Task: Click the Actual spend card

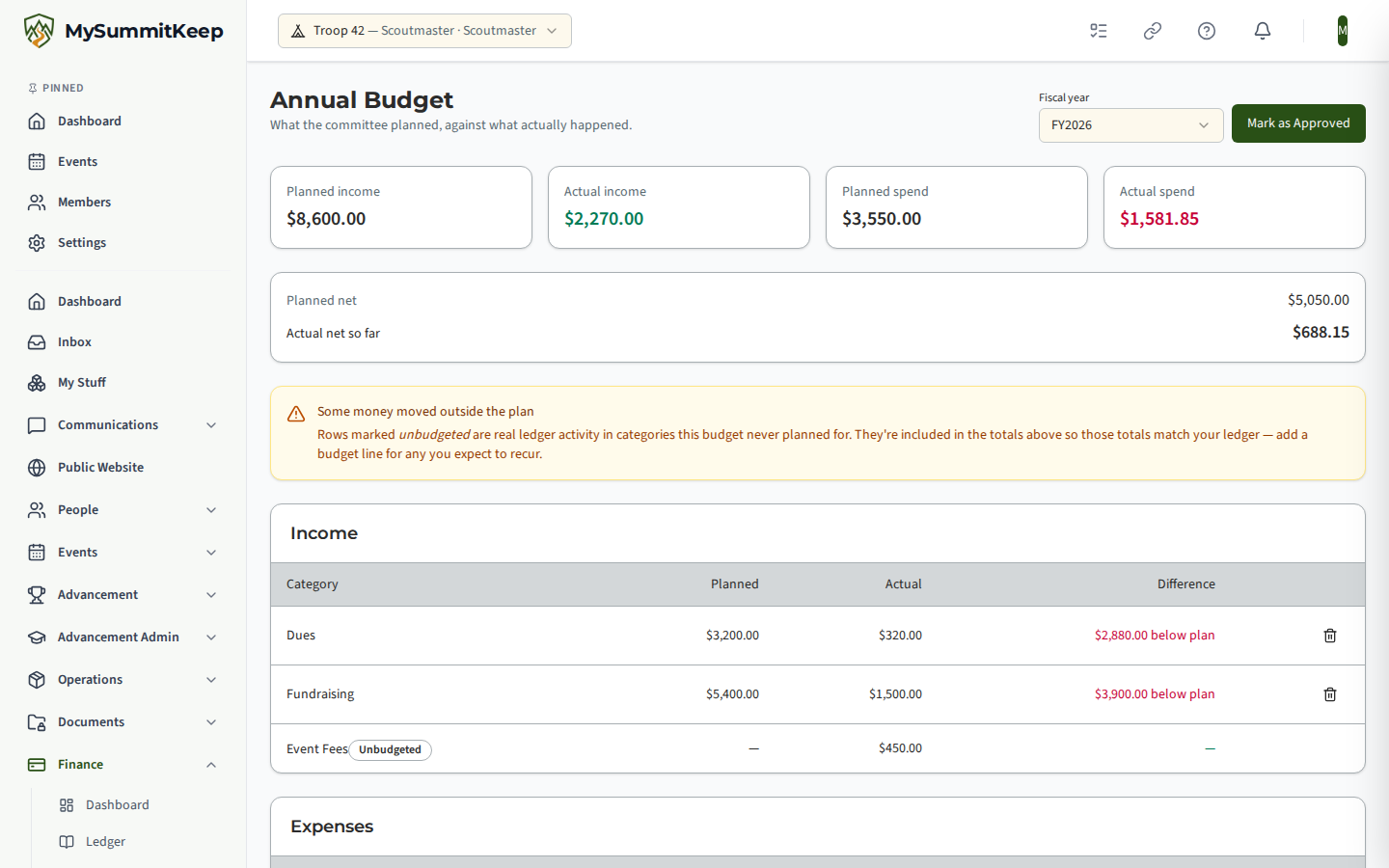Action: point(1235,207)
